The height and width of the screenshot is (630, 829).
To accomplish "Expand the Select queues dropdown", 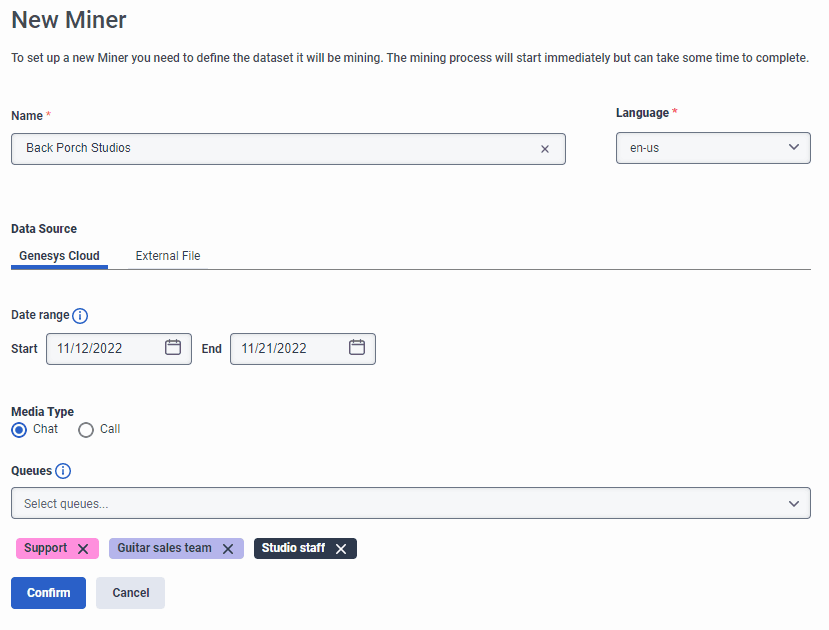I will coord(410,503).
